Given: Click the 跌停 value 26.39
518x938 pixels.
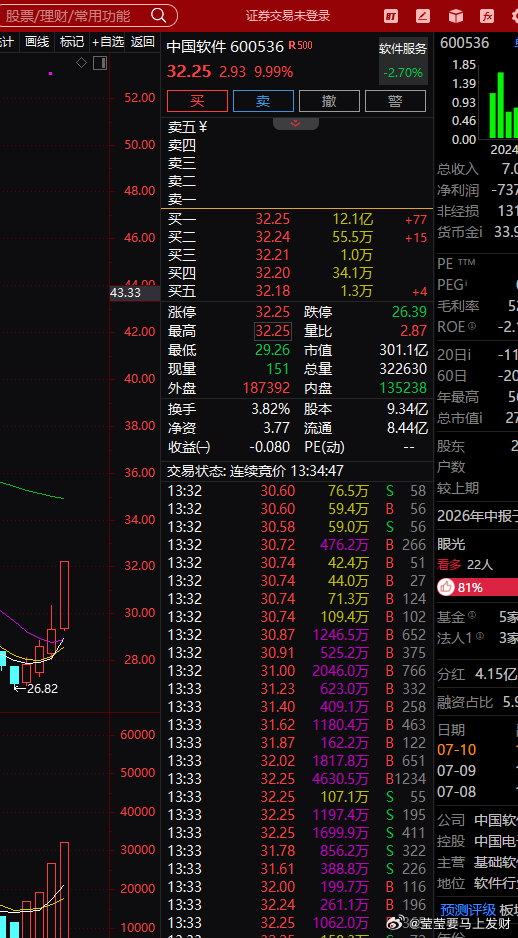Looking at the screenshot, I should click(410, 312).
